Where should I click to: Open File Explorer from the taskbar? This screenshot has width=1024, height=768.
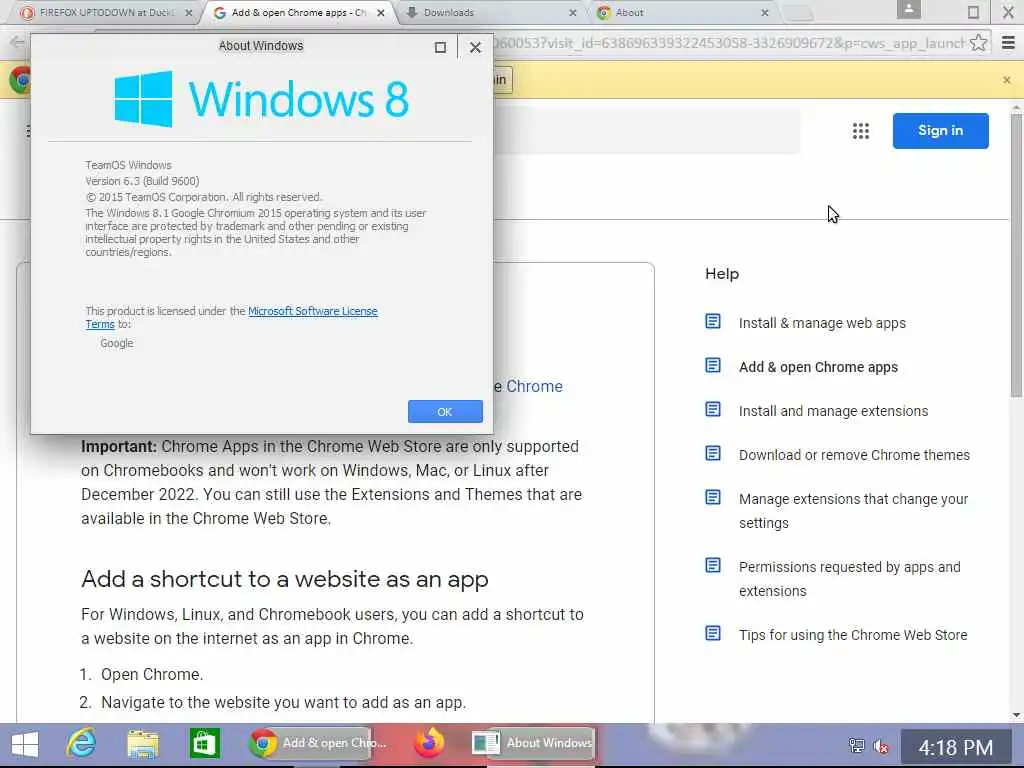point(142,744)
